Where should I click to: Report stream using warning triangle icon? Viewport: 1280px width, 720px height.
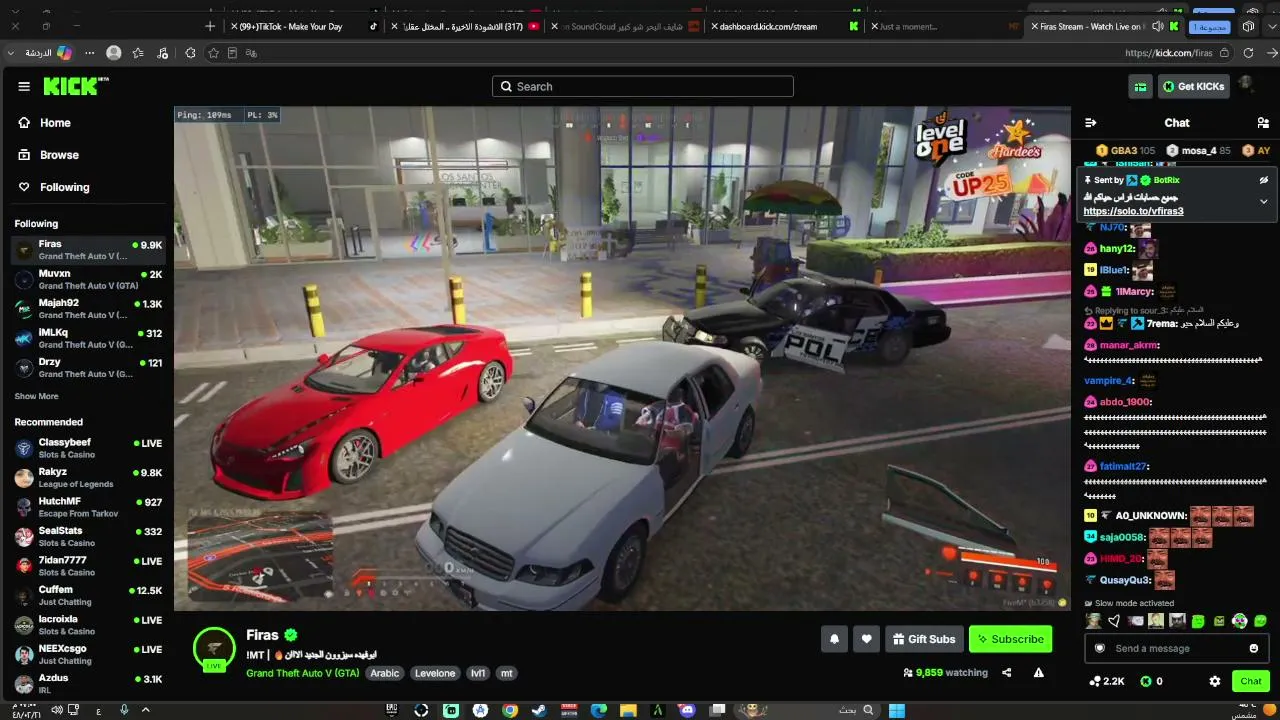click(1039, 673)
